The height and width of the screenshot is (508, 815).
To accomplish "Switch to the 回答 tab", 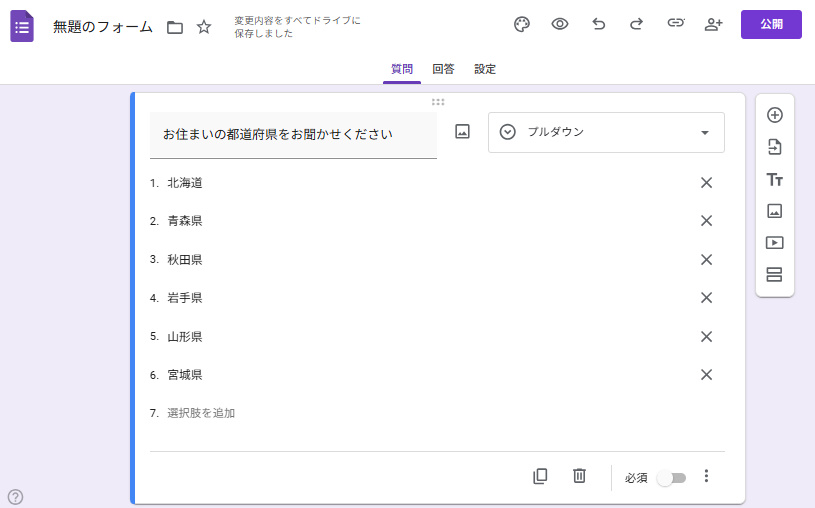I will 443,69.
